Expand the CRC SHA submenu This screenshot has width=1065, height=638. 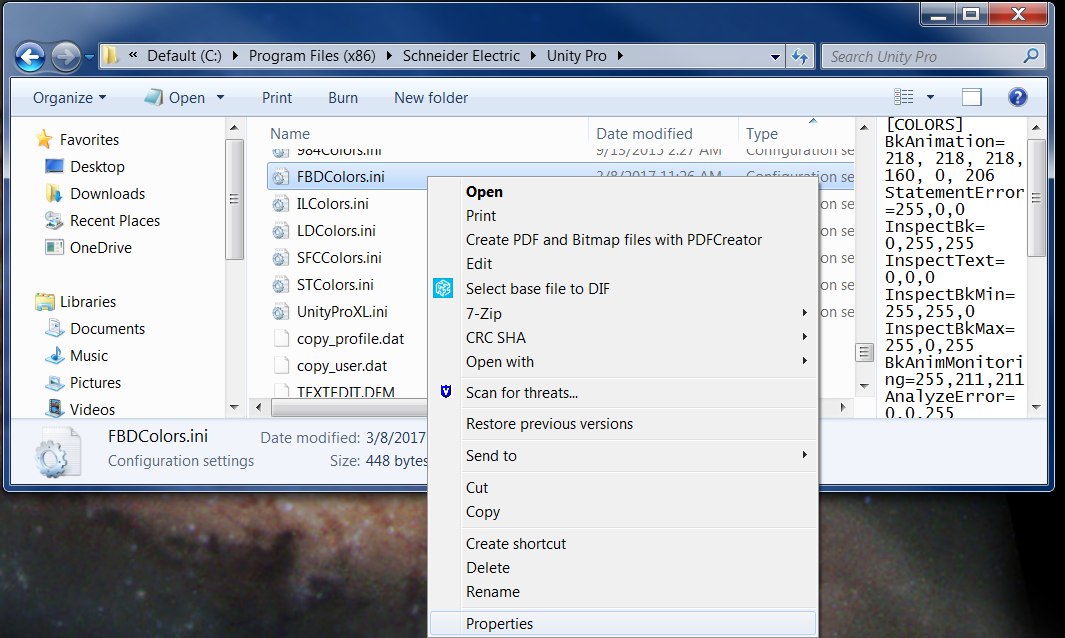623,338
